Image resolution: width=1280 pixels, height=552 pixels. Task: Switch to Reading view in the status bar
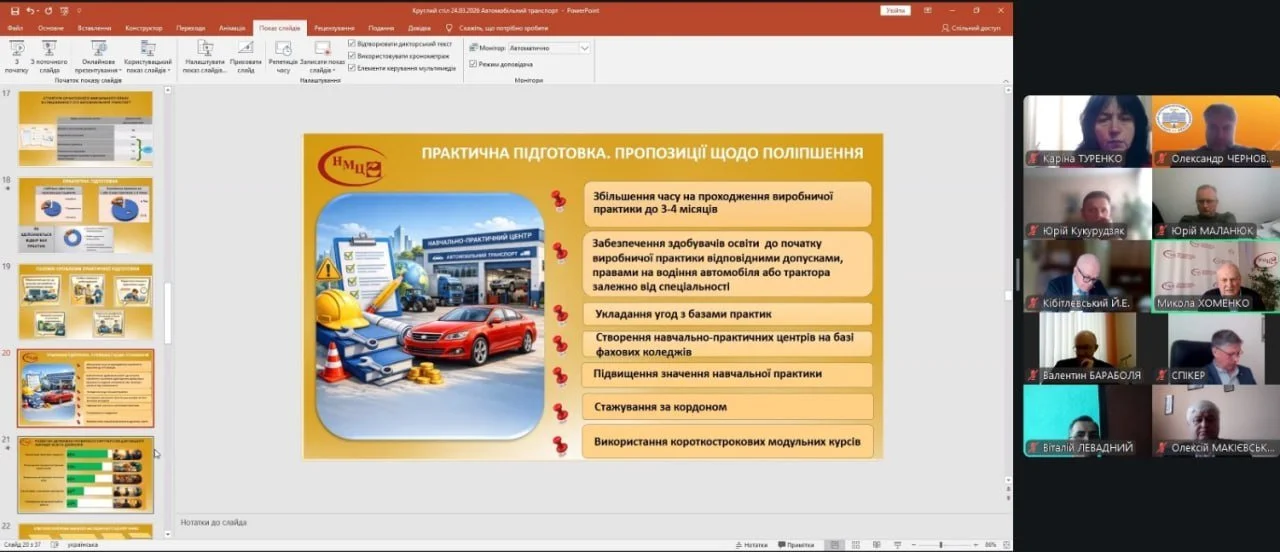point(875,545)
